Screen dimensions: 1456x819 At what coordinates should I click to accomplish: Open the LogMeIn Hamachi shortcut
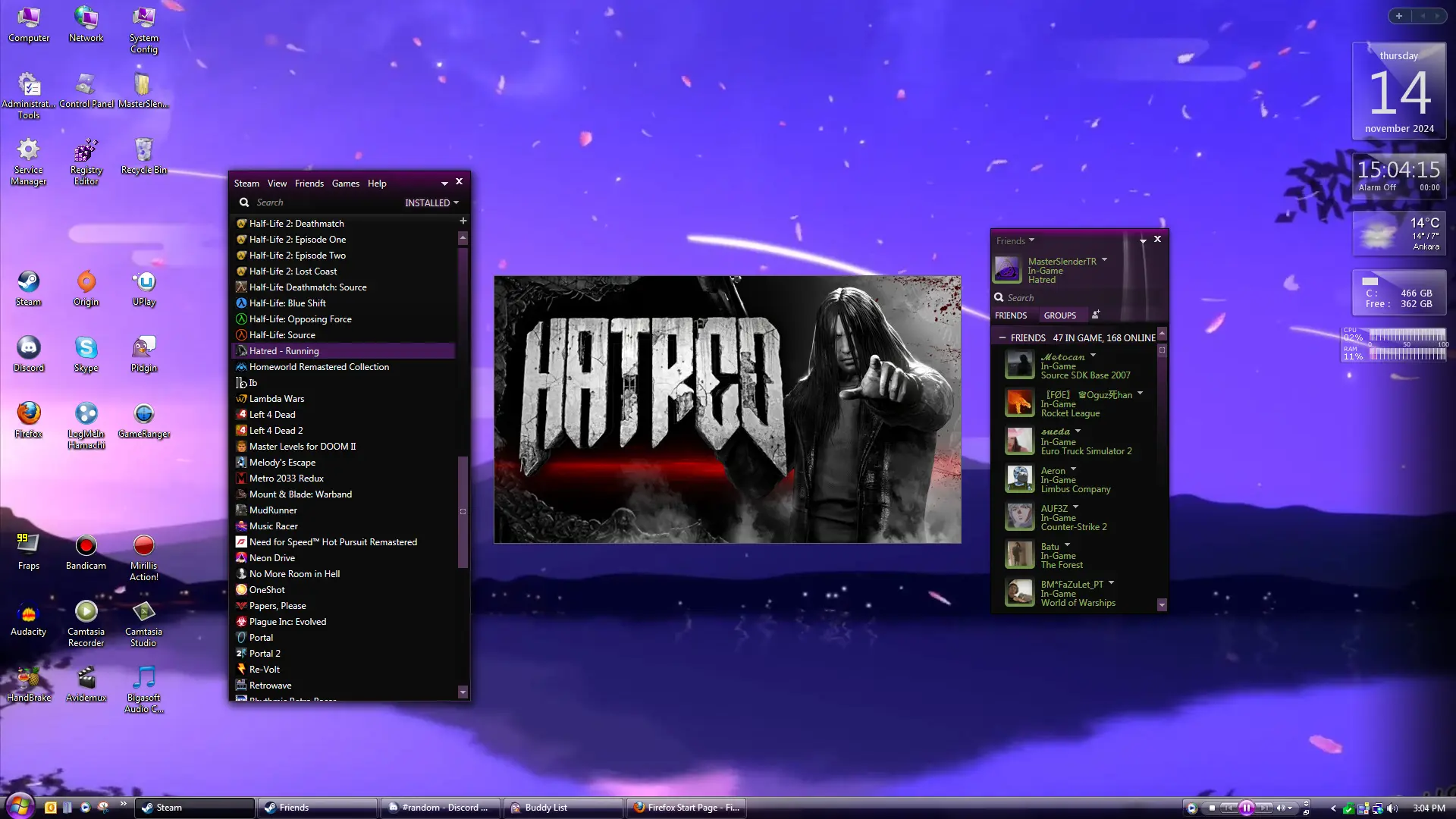(86, 426)
